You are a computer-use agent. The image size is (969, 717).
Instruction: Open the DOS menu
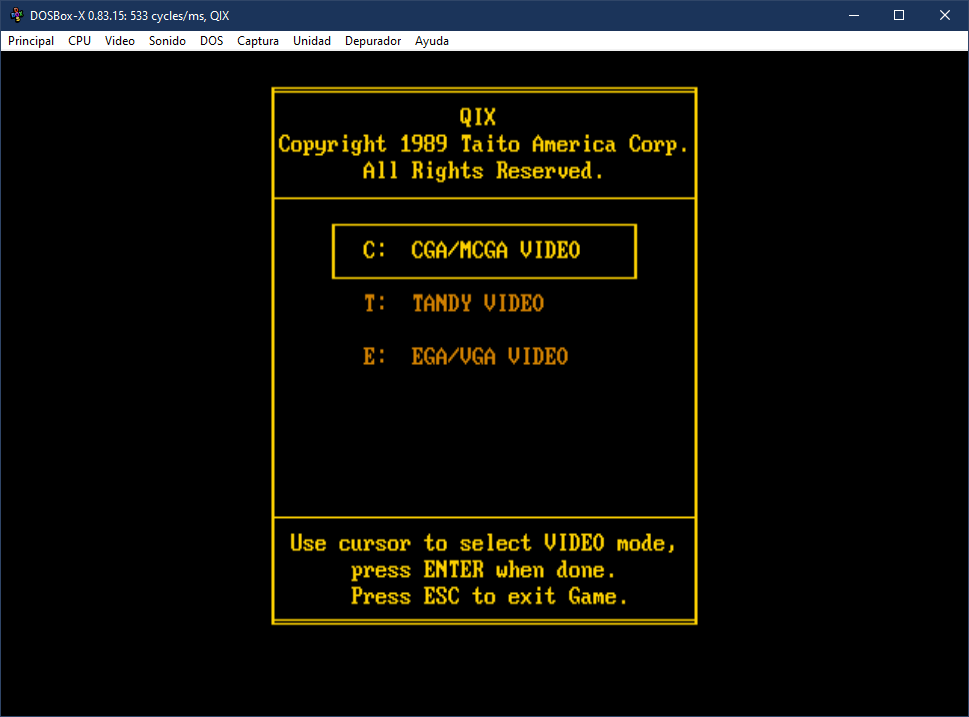pos(211,41)
